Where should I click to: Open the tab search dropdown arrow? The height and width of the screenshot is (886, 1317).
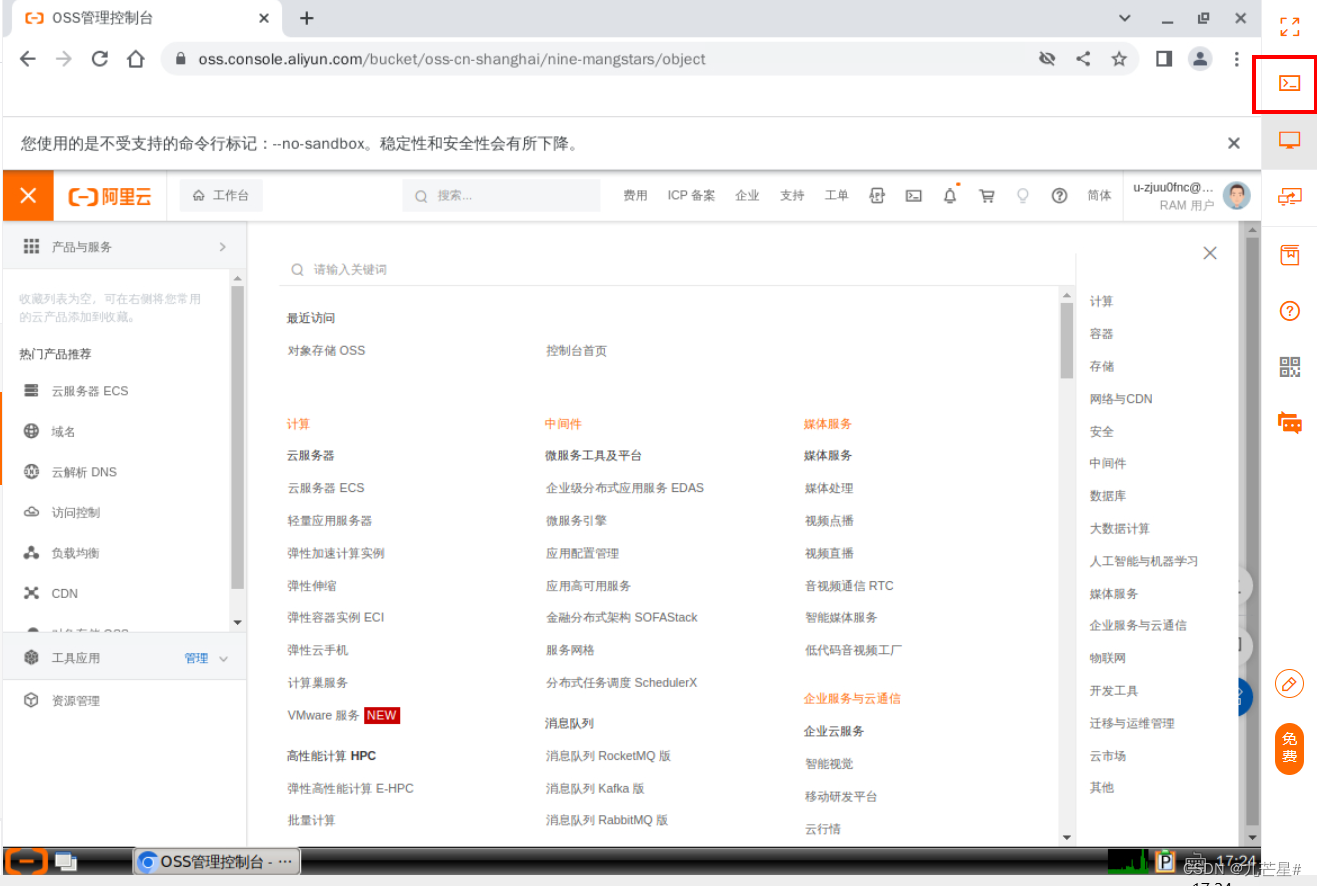(1125, 18)
